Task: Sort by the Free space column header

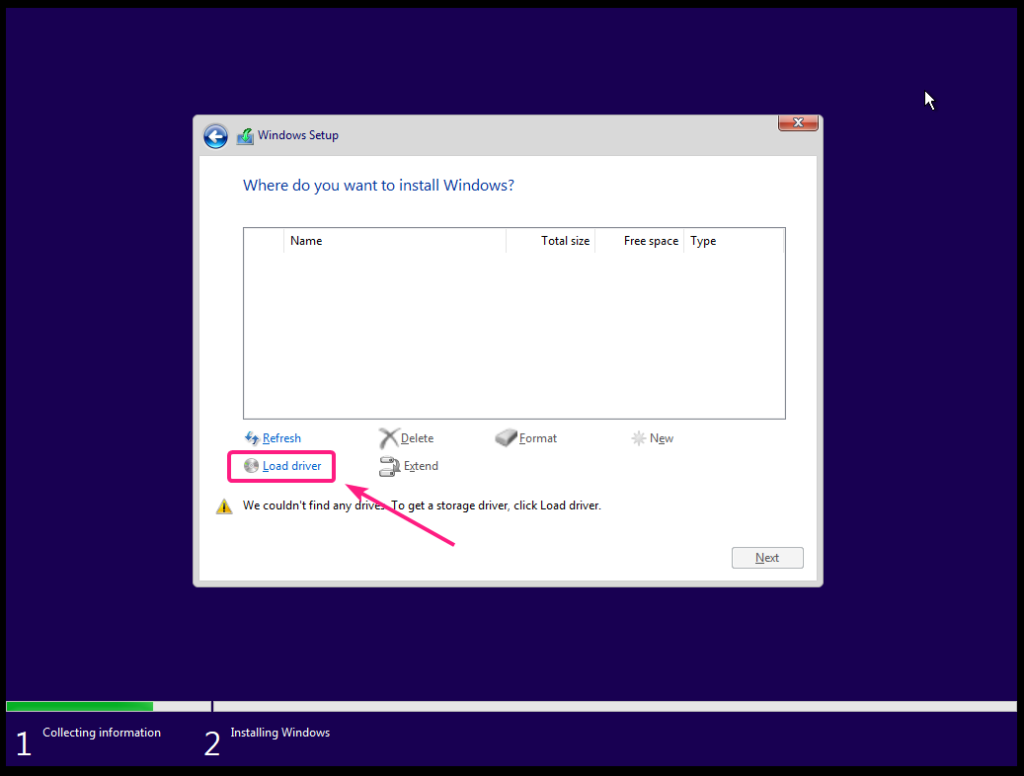Action: pyautogui.click(x=639, y=241)
